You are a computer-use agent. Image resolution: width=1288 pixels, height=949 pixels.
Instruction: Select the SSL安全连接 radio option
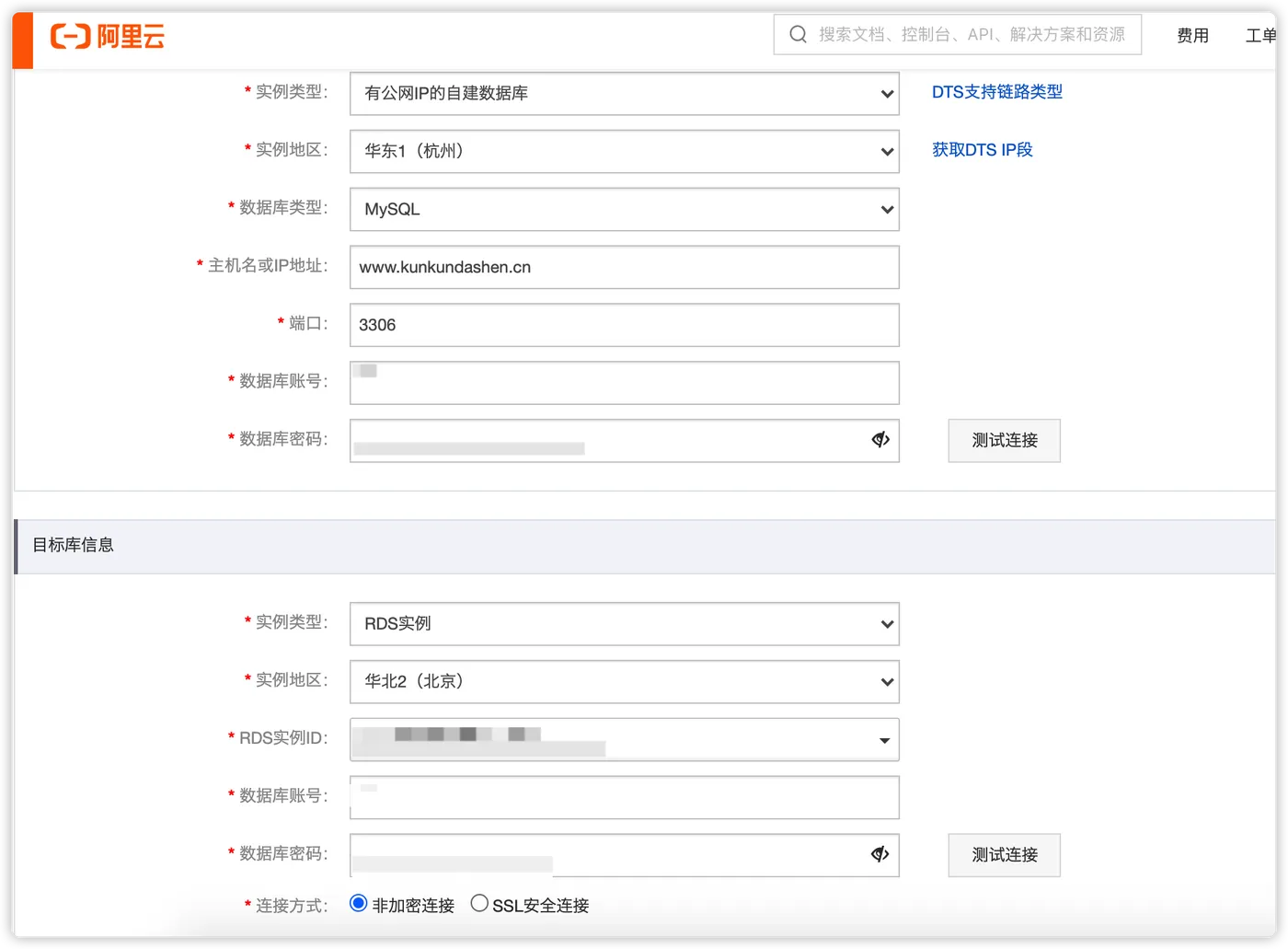click(479, 903)
